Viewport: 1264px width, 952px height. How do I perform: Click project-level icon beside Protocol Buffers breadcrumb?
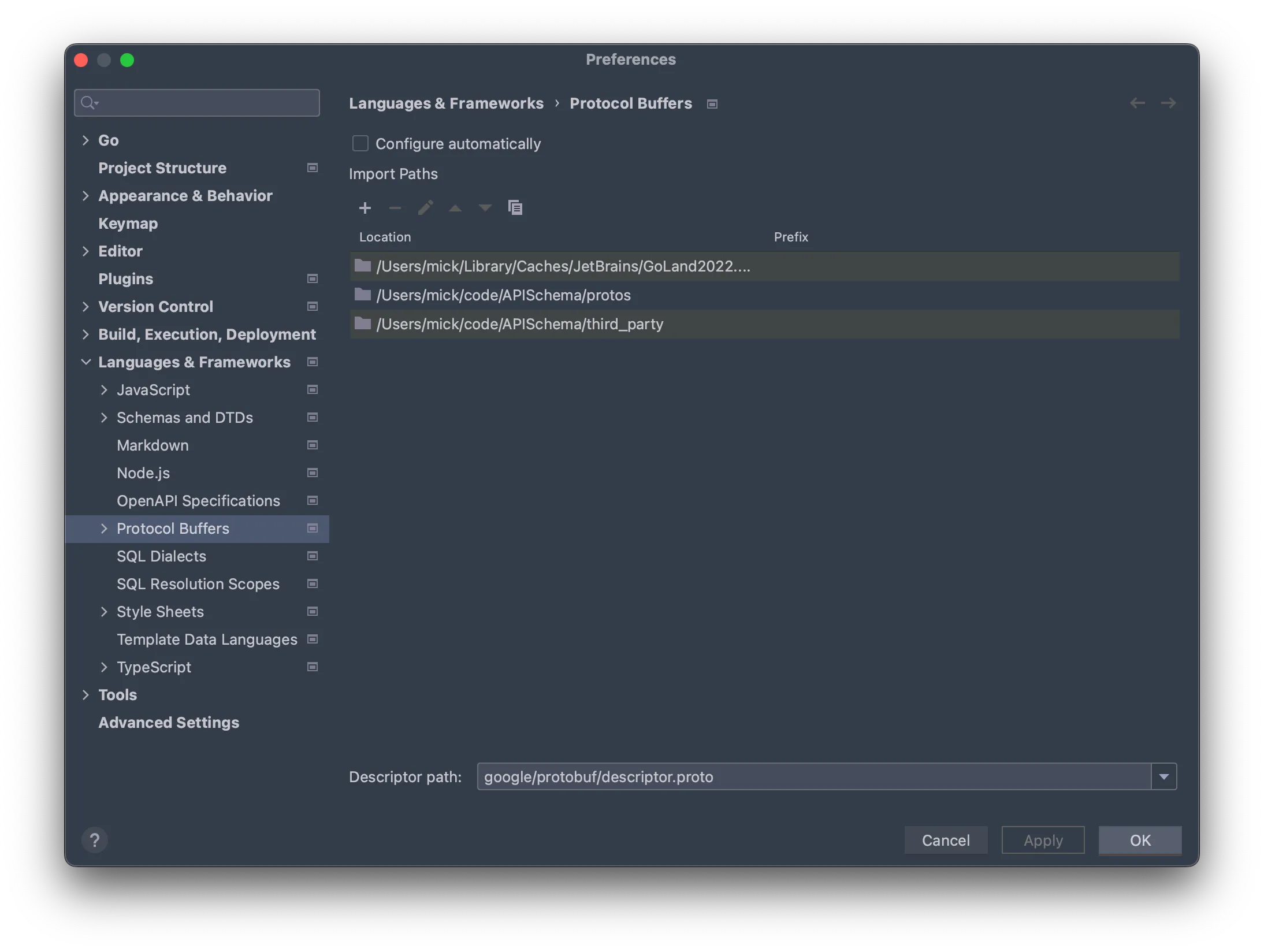tap(712, 104)
